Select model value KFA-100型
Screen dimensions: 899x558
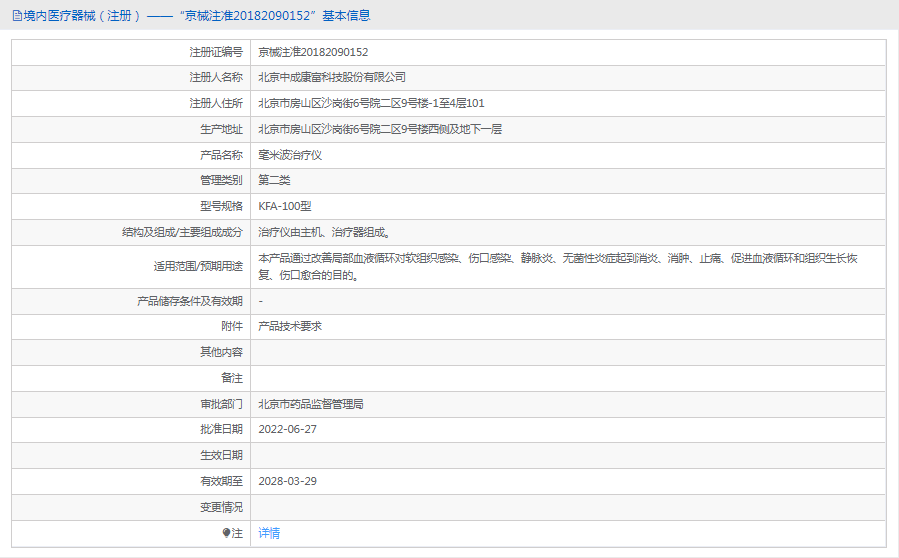[284, 206]
